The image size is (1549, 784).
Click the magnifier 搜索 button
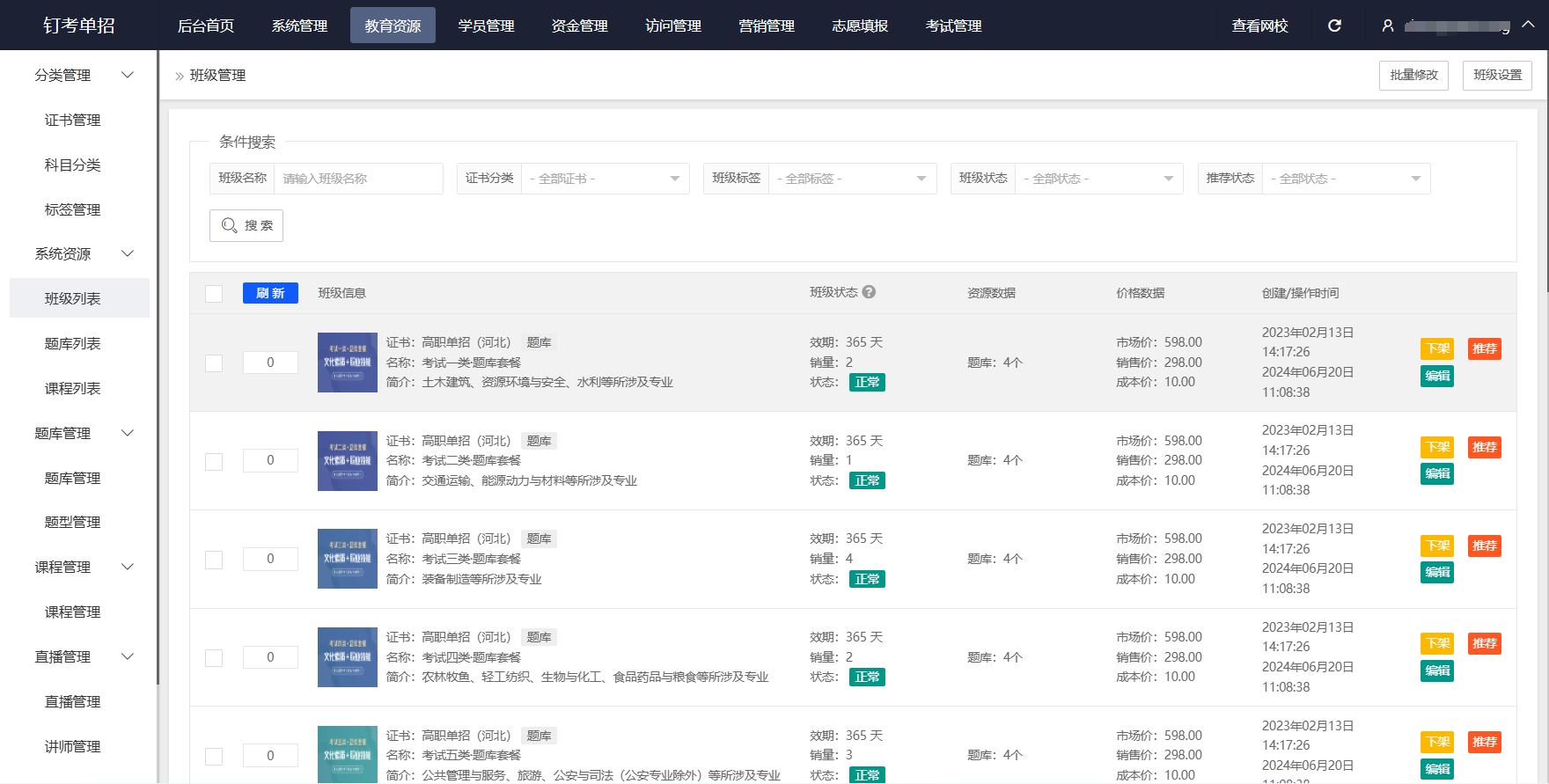(x=246, y=225)
